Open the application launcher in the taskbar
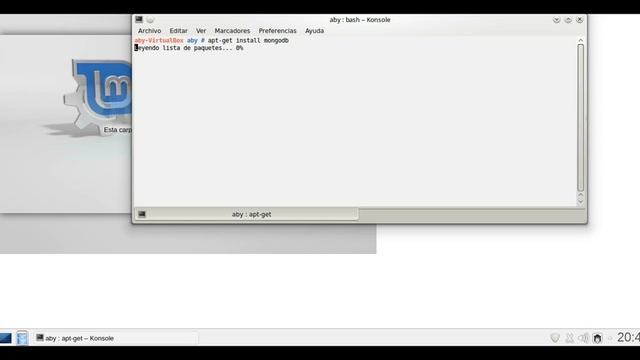The width and height of the screenshot is (640, 360). (x=5, y=338)
